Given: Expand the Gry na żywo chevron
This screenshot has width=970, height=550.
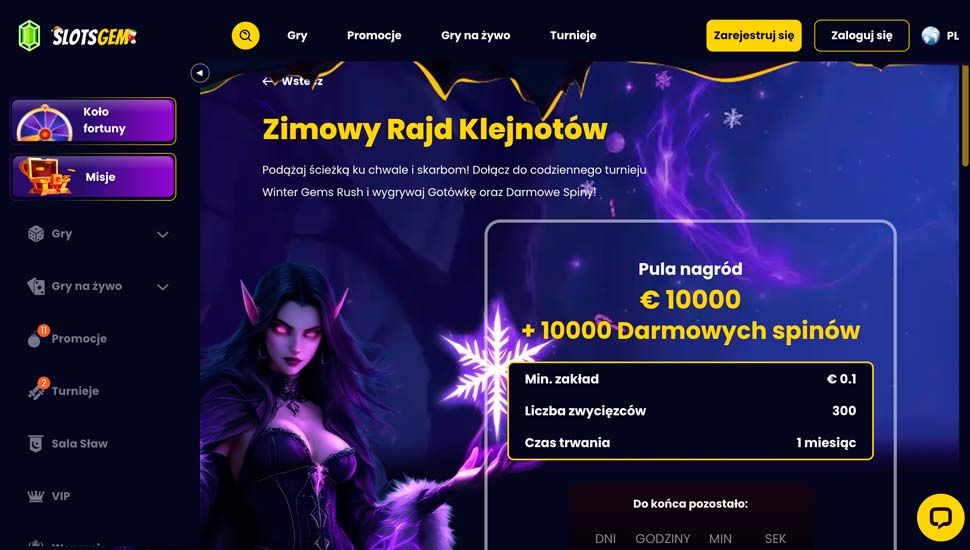Looking at the screenshot, I should pos(163,287).
